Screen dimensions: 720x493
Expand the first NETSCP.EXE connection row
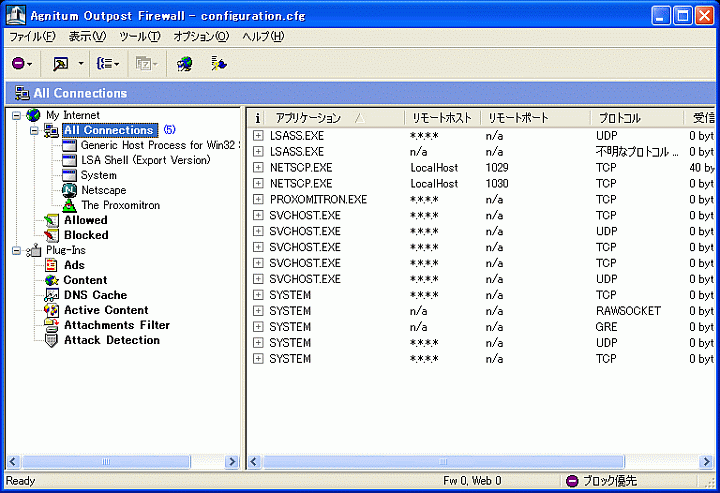tap(258, 167)
